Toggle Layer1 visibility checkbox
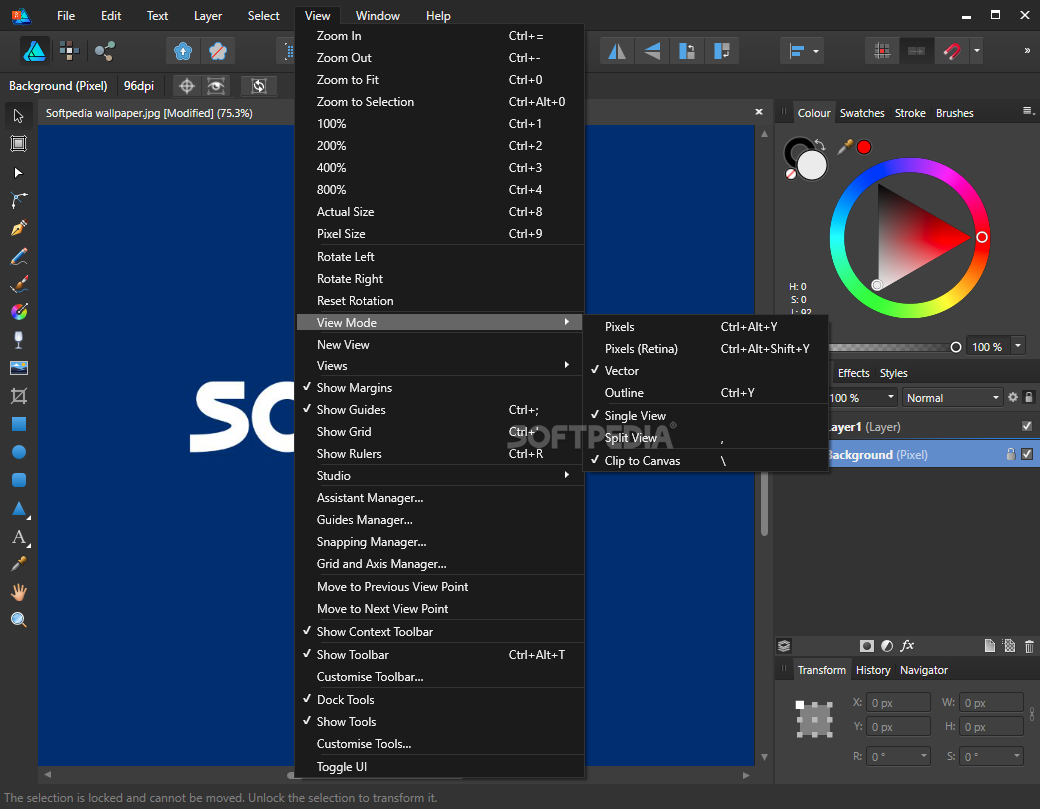This screenshot has width=1040, height=809. coord(1027,426)
